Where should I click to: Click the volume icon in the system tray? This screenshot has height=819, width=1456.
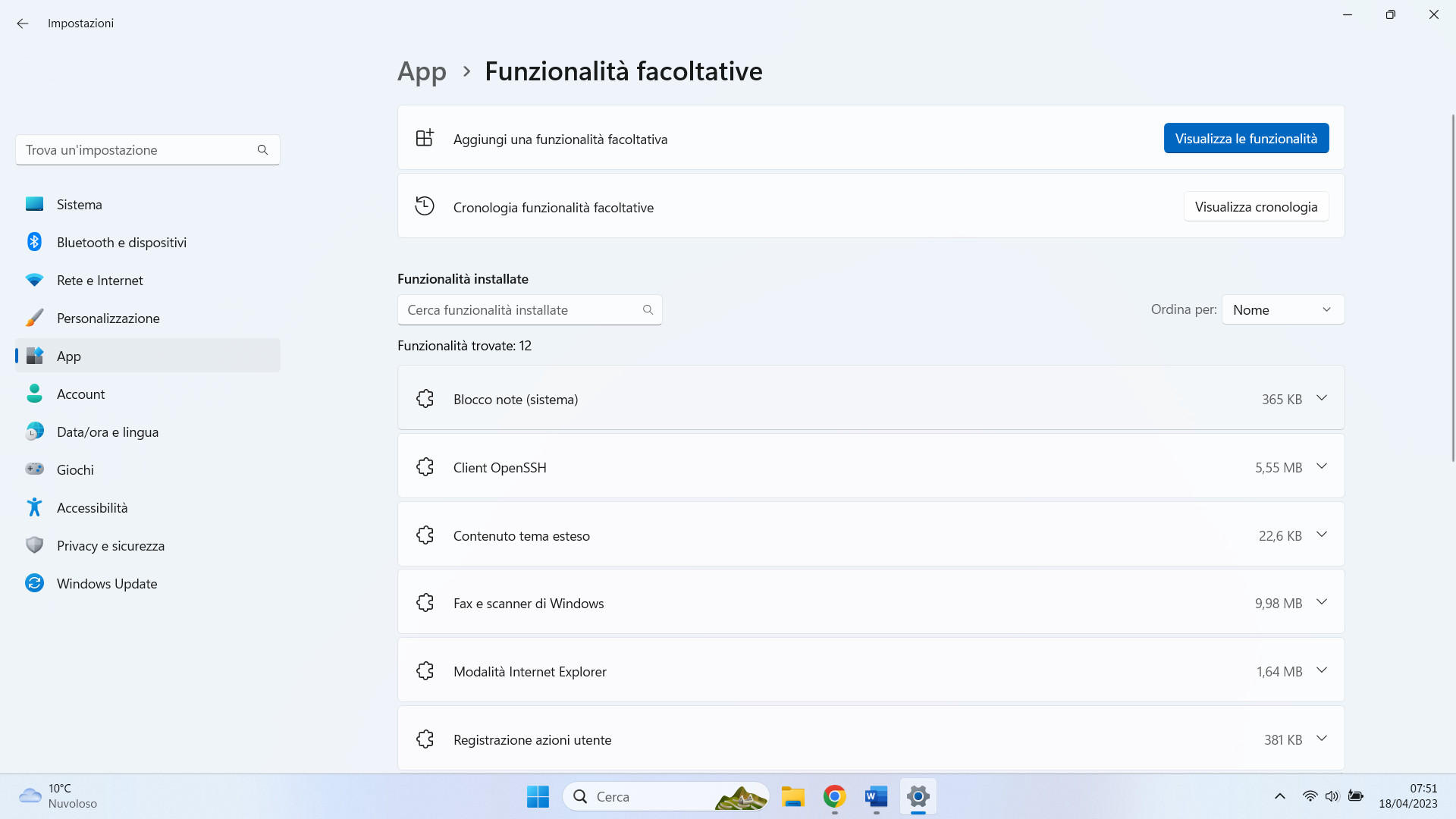click(x=1333, y=796)
